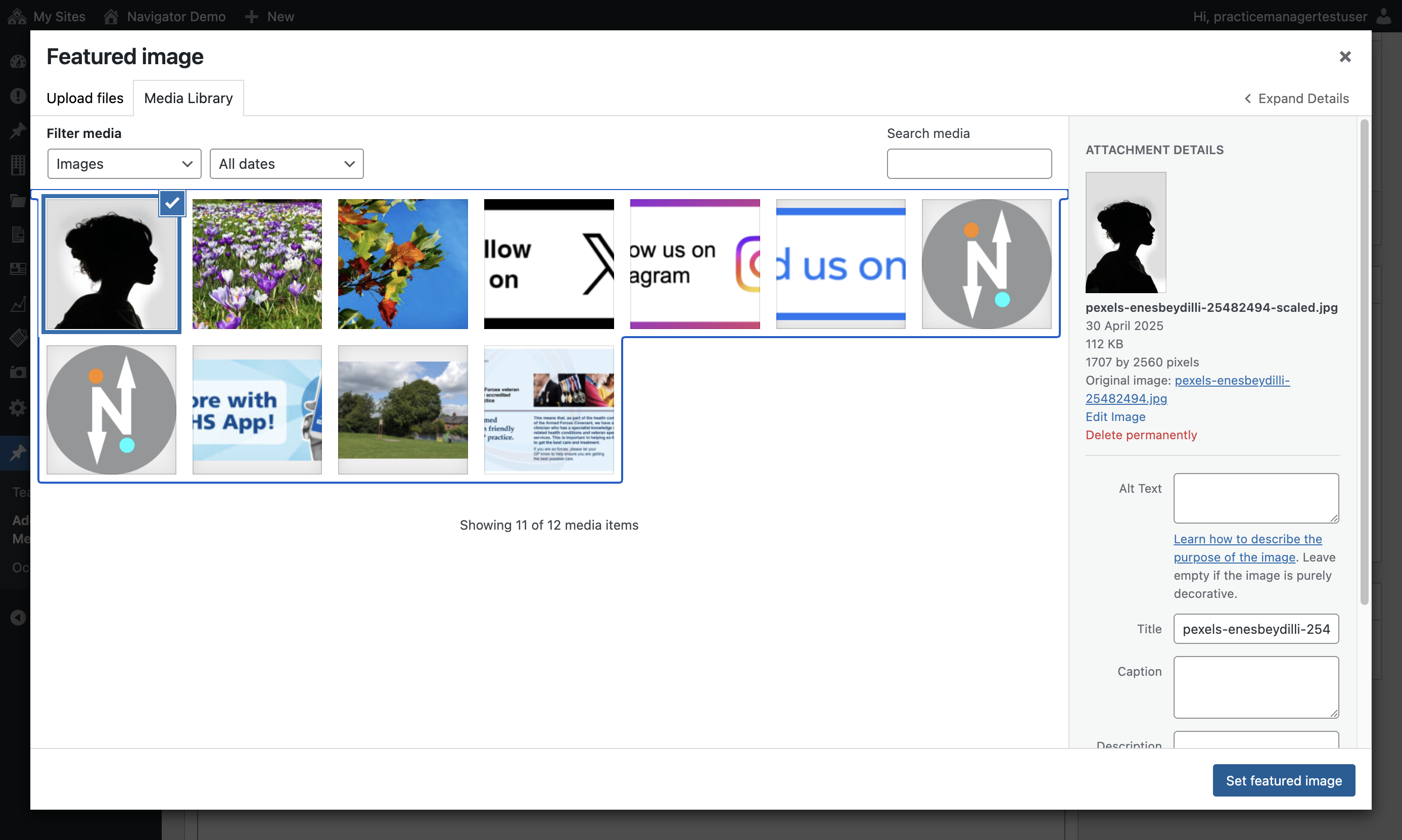
Task: Open the Pages document icon in sidebar
Action: tap(18, 234)
